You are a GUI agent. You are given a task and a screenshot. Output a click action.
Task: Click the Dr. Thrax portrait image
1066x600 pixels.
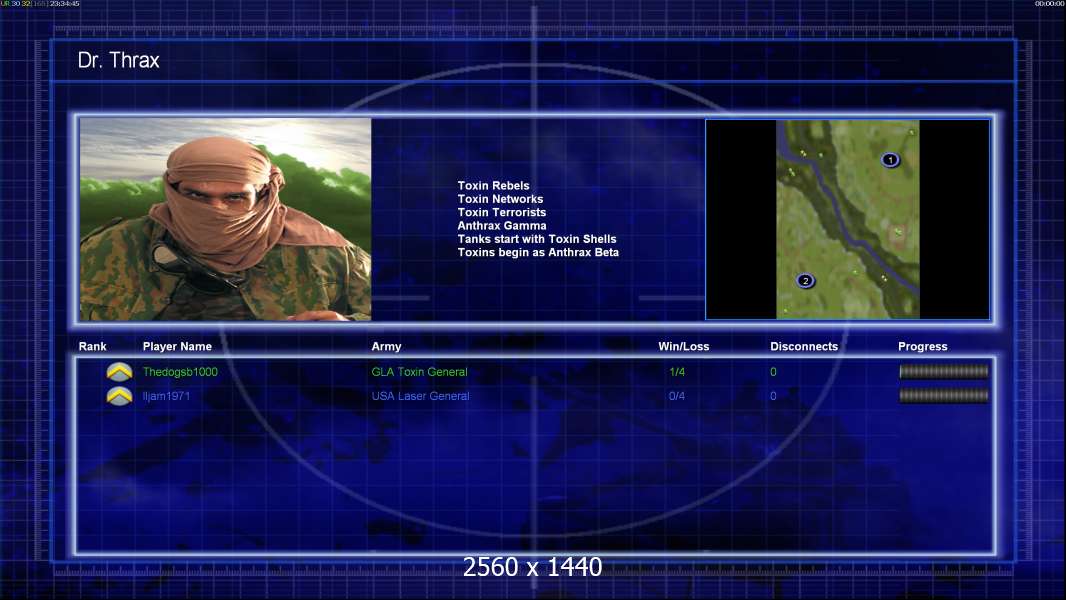coord(225,219)
